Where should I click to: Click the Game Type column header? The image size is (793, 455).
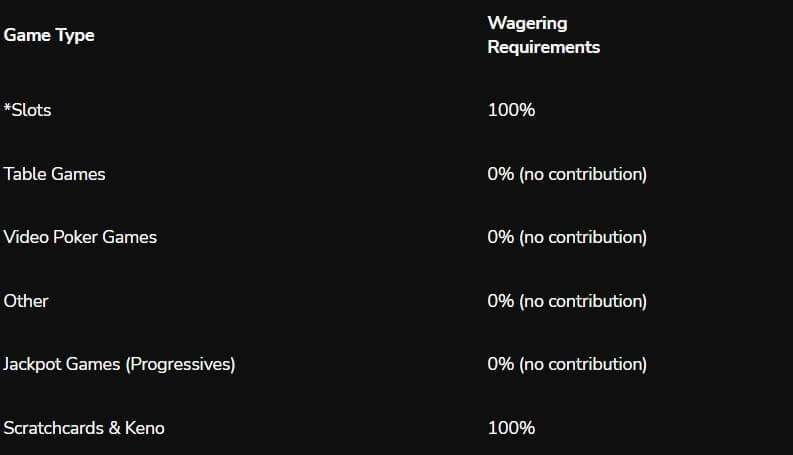(x=49, y=35)
